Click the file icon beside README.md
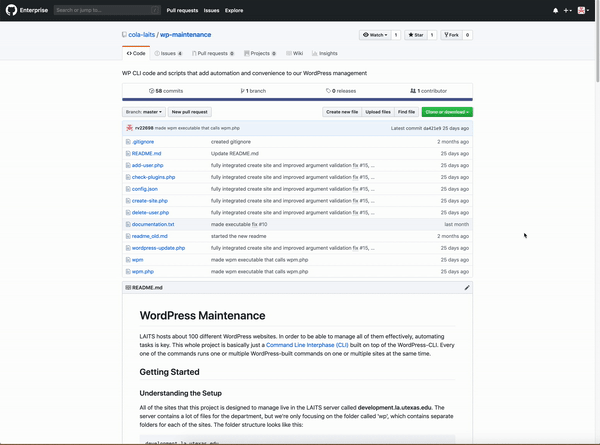Screen dimensions: 600x445 [x=128, y=153]
